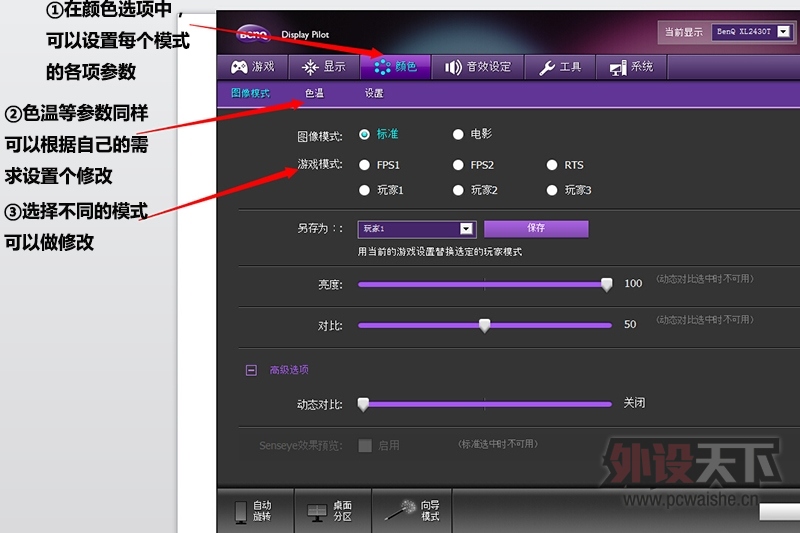
Task: Launch the 向导模式 wizard wand icon
Action: coord(407,509)
